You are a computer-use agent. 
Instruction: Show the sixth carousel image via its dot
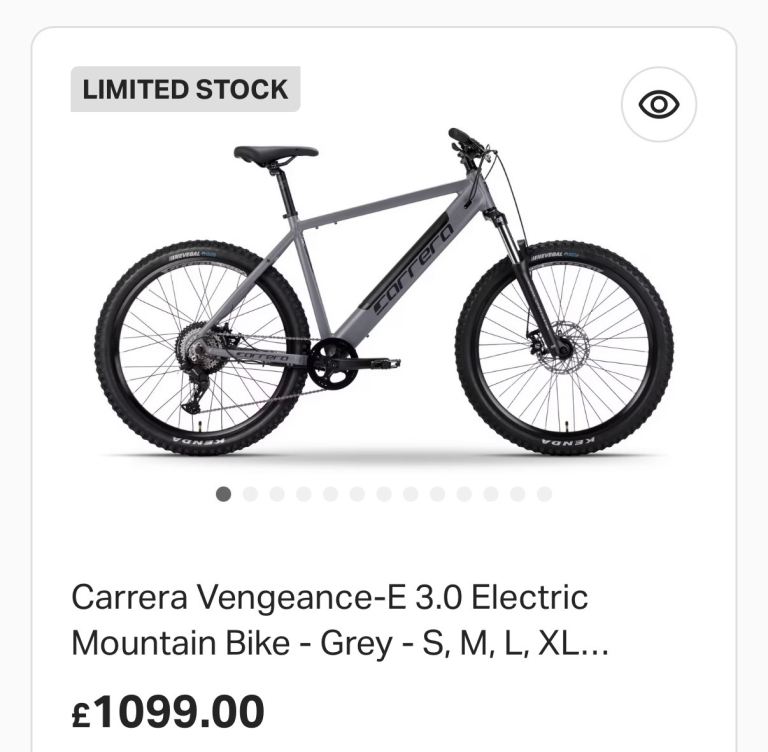357,494
